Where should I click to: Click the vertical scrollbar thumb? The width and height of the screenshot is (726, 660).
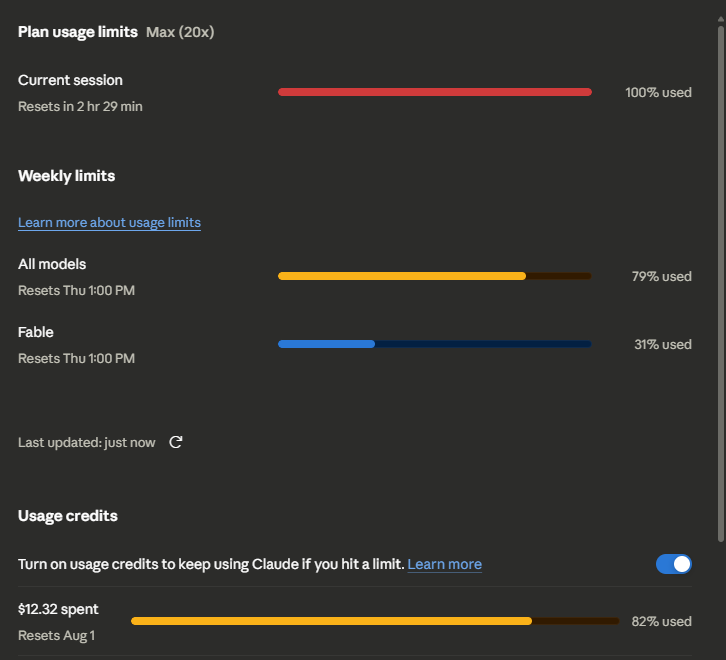pyautogui.click(x=720, y=283)
